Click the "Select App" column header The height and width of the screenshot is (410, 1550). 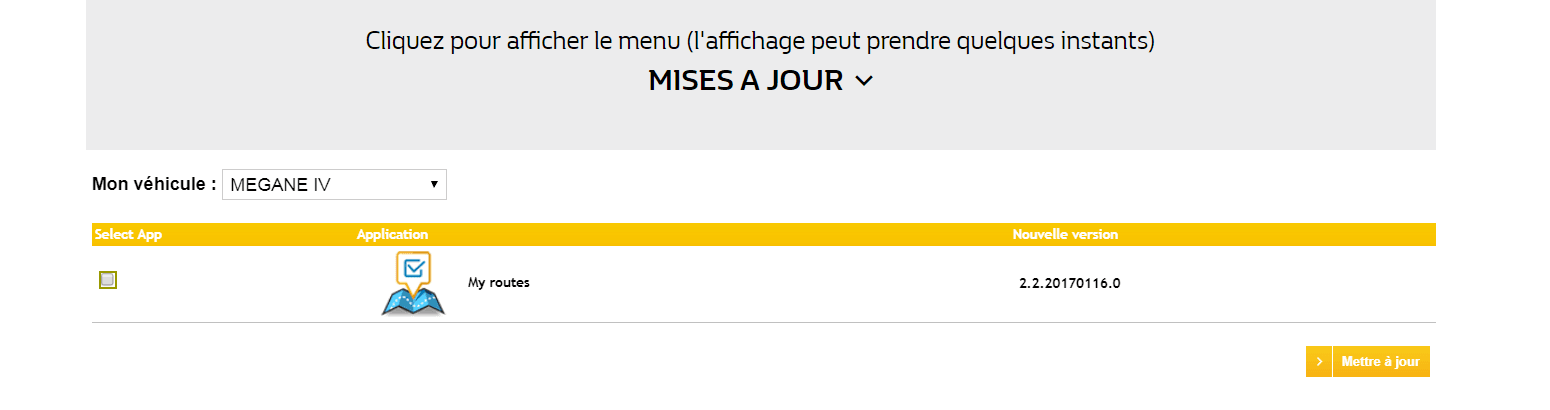tap(128, 235)
